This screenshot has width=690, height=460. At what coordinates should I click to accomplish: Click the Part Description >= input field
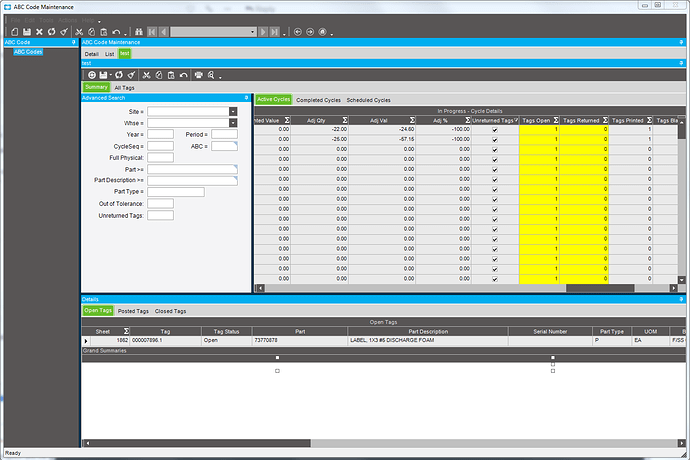pos(192,180)
